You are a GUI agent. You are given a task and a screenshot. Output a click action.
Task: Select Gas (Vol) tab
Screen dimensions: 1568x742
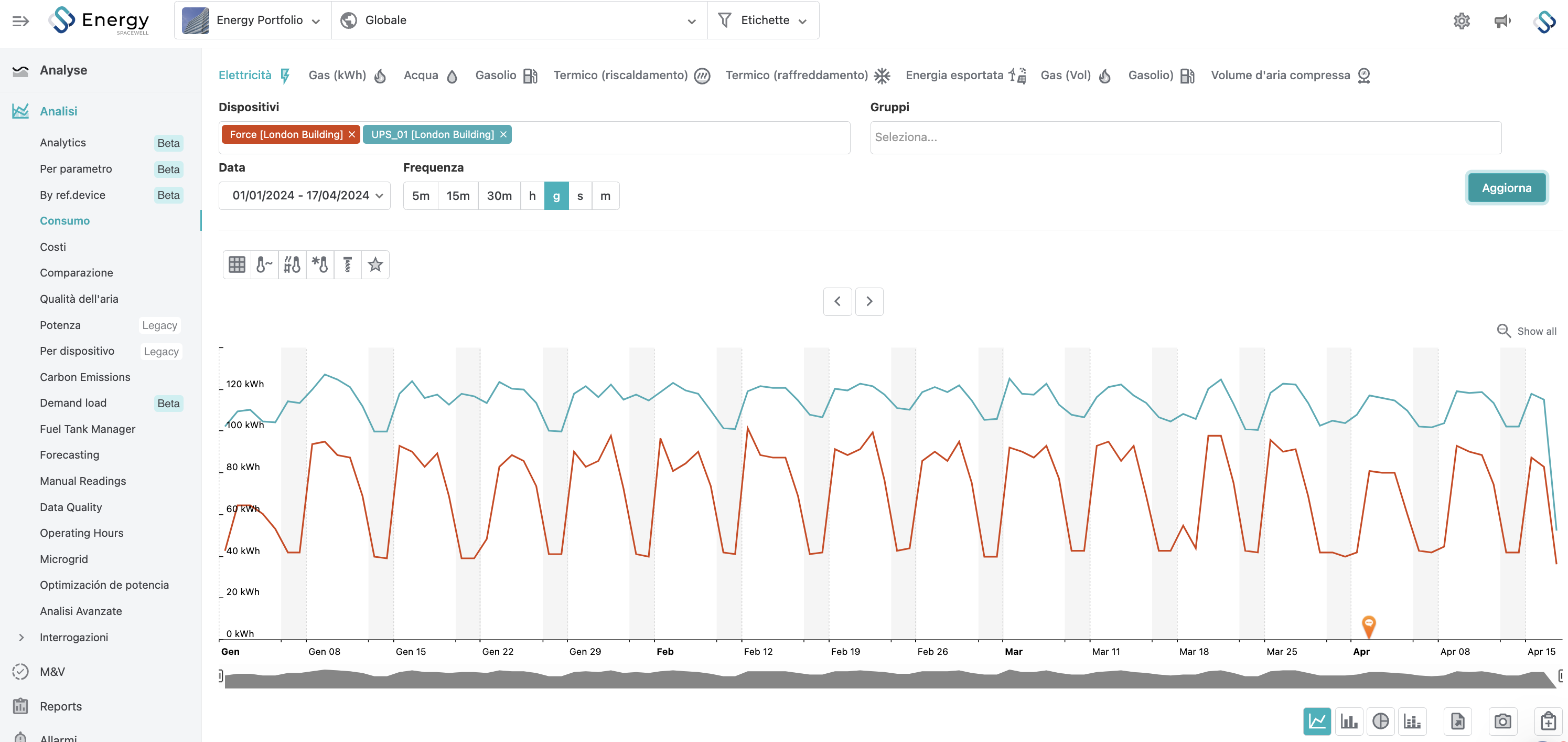point(1076,76)
